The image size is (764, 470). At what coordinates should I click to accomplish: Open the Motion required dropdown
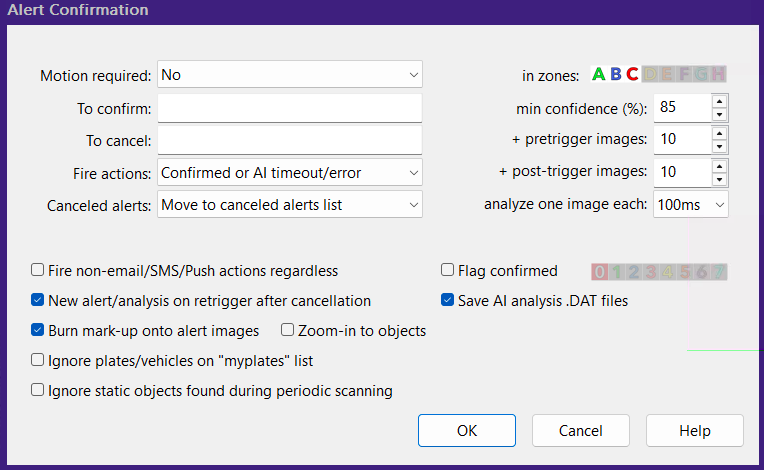290,75
